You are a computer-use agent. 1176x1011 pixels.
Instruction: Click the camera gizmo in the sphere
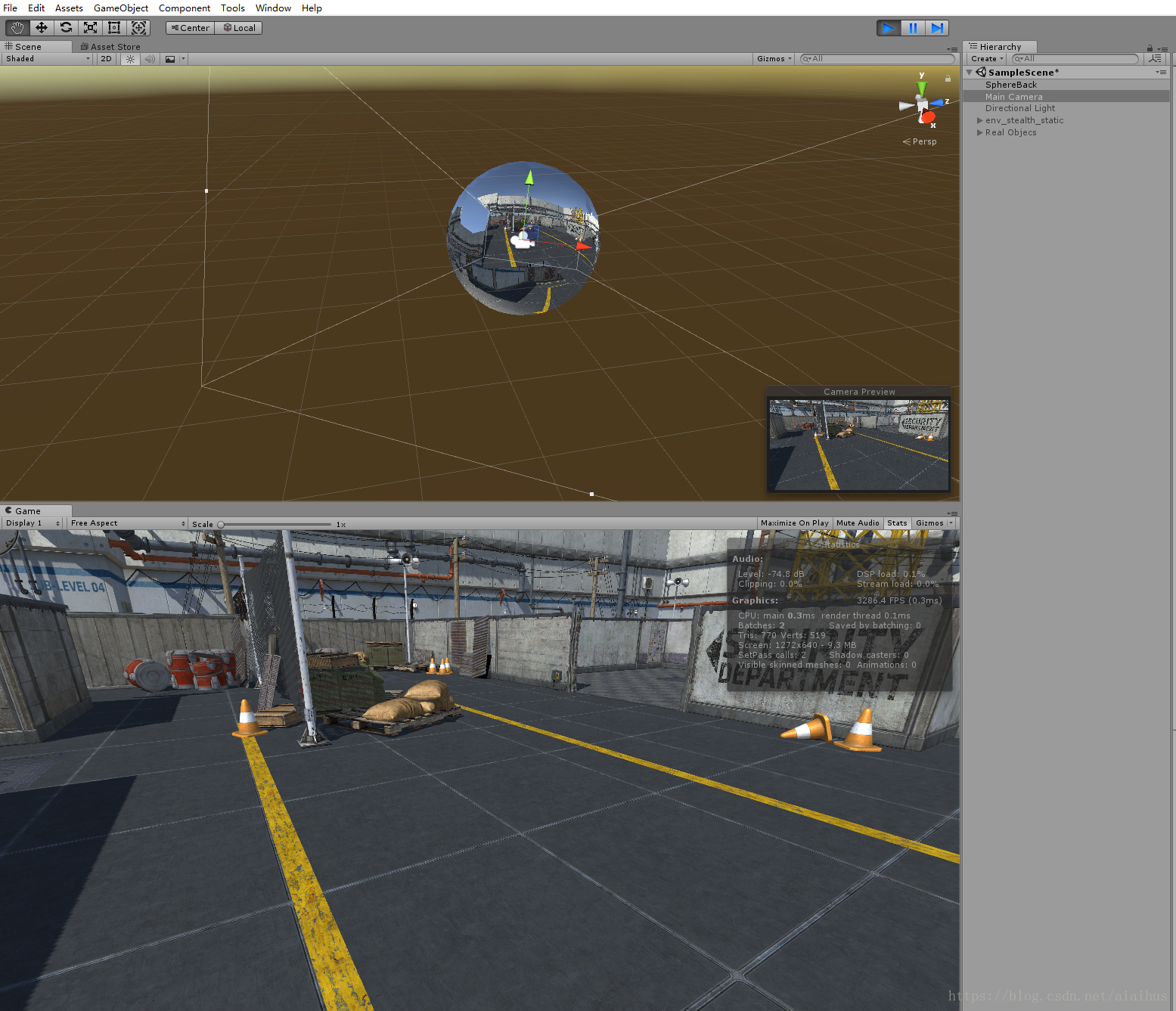click(x=522, y=240)
